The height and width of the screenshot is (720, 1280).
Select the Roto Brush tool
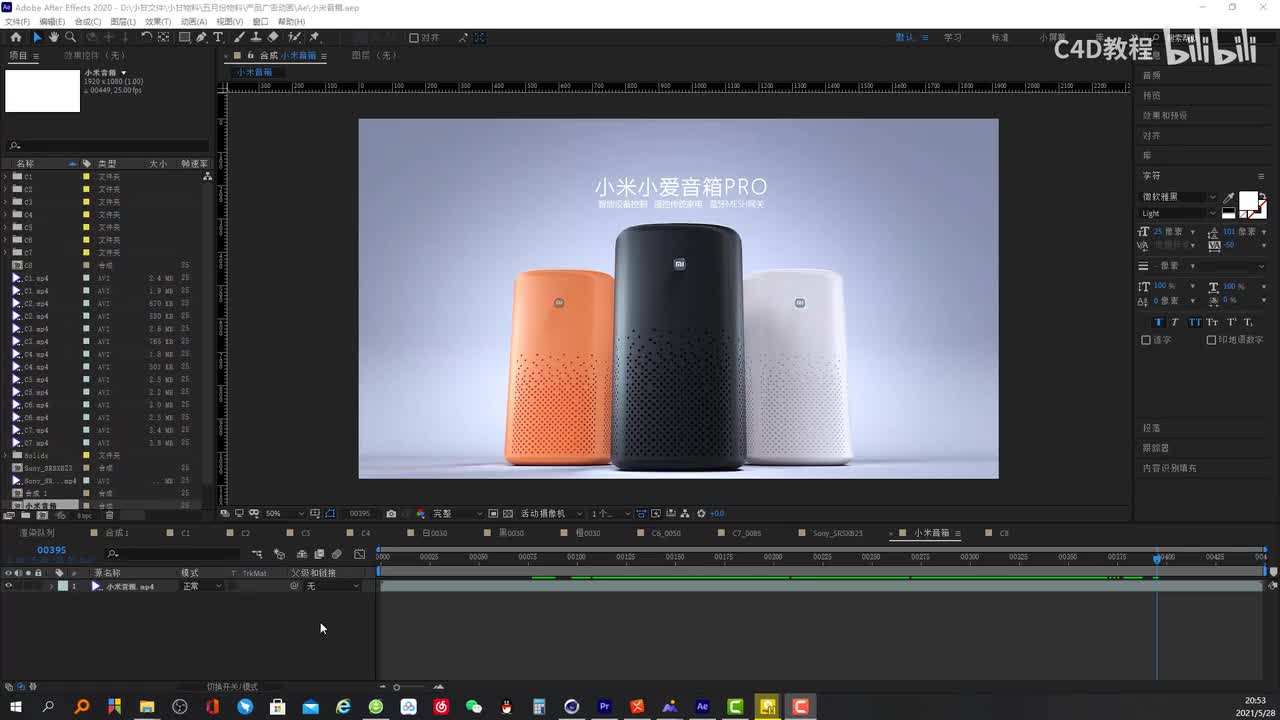coord(295,37)
